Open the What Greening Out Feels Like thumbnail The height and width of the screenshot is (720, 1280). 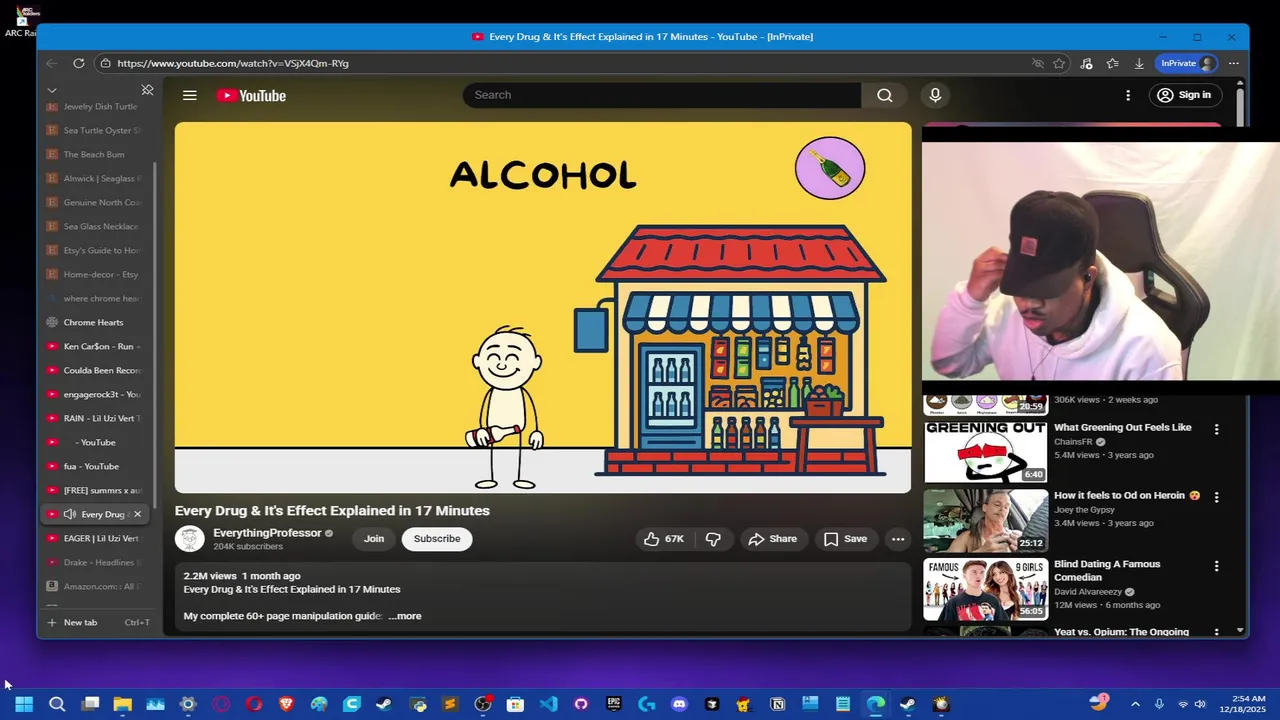[x=985, y=452]
